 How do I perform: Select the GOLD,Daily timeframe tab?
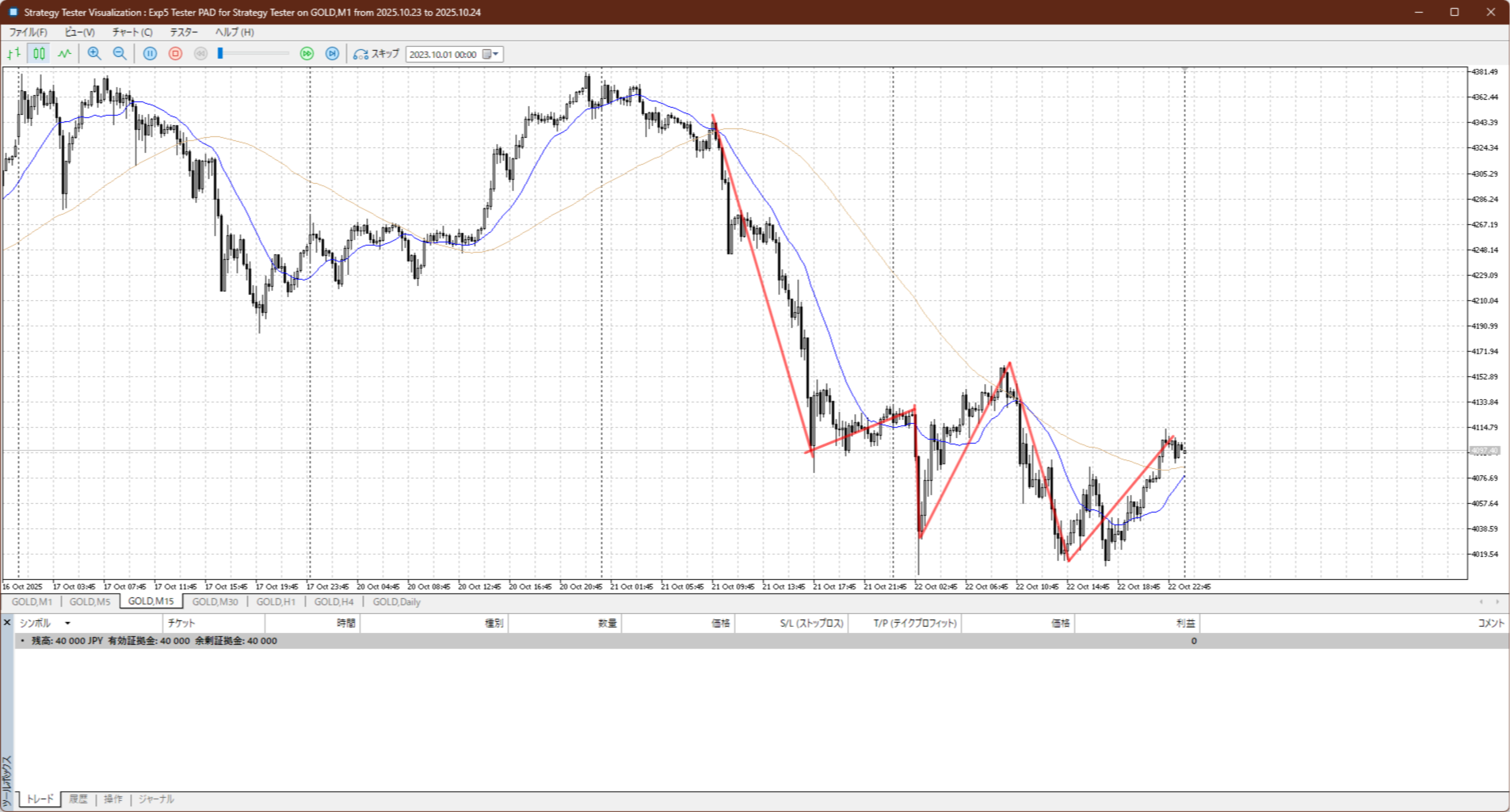[x=396, y=602]
